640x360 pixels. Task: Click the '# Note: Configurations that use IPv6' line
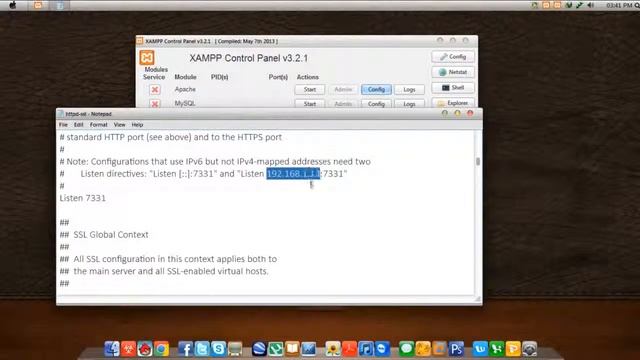[x=215, y=162]
